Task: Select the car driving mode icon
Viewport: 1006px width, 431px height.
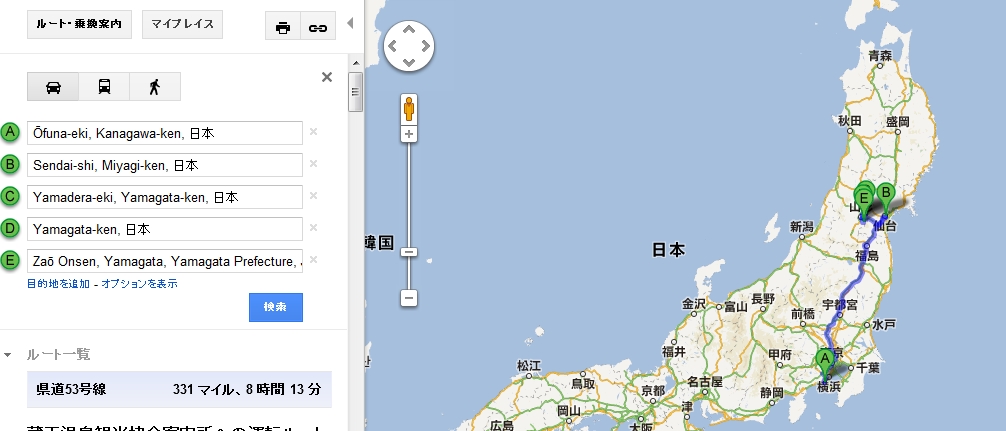Action: 53,87
